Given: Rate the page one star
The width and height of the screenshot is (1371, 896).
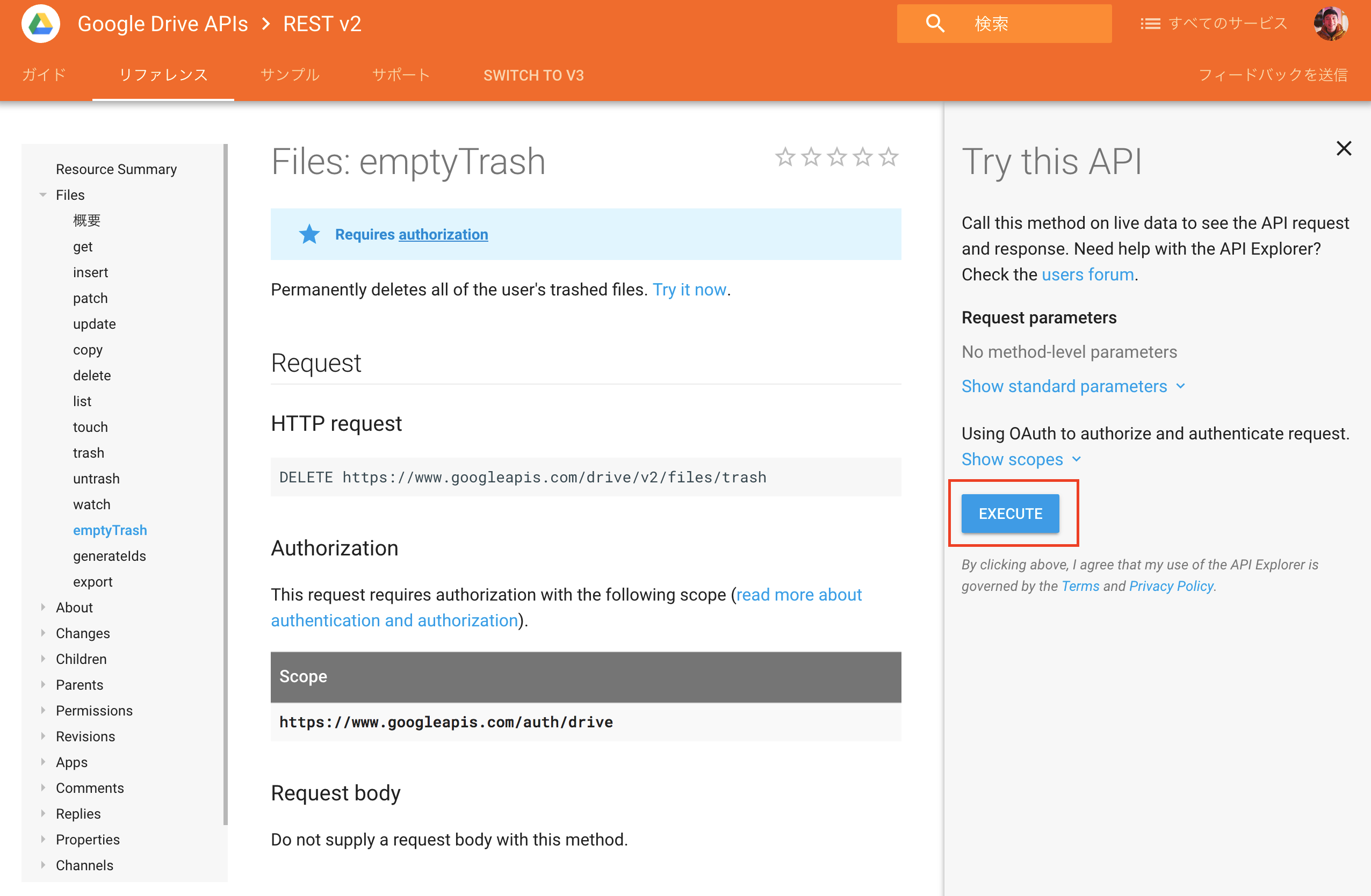Looking at the screenshot, I should (x=785, y=157).
